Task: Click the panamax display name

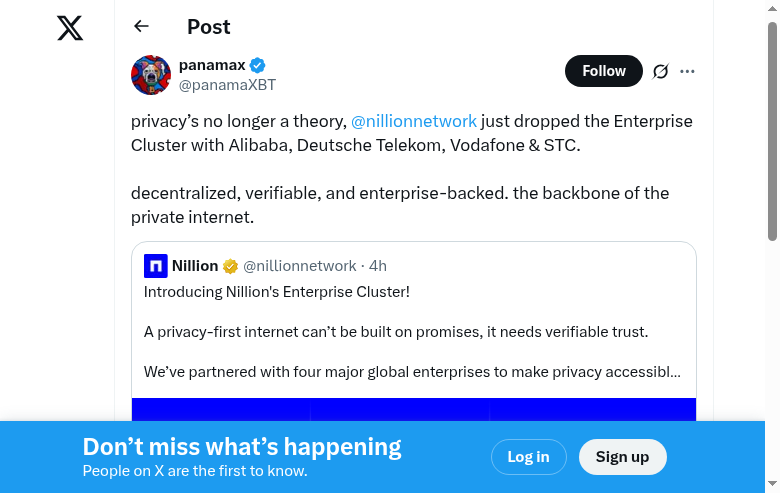Action: point(212,65)
